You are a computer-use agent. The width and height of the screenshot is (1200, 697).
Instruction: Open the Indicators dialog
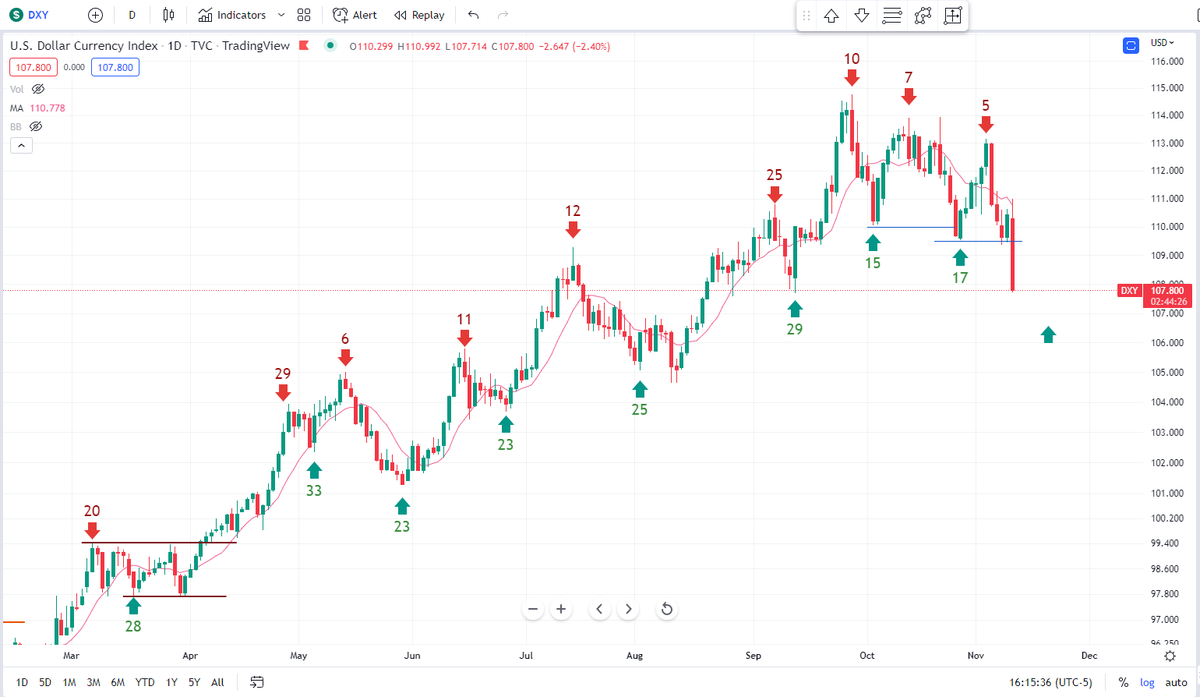click(232, 15)
